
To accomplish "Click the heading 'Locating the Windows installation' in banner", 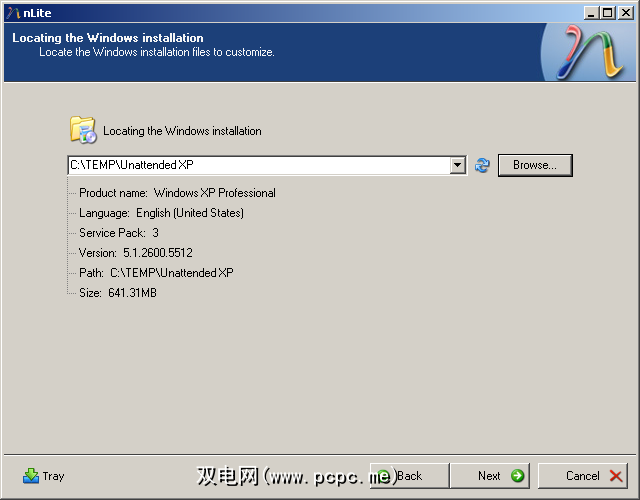I will click(x=108, y=38).
